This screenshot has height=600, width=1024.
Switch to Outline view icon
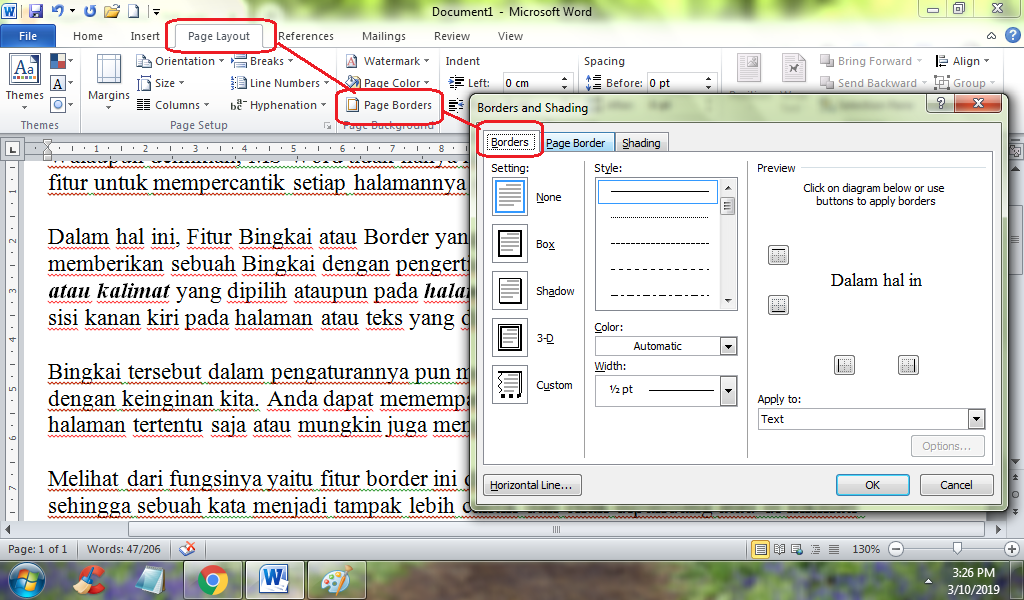tap(816, 549)
